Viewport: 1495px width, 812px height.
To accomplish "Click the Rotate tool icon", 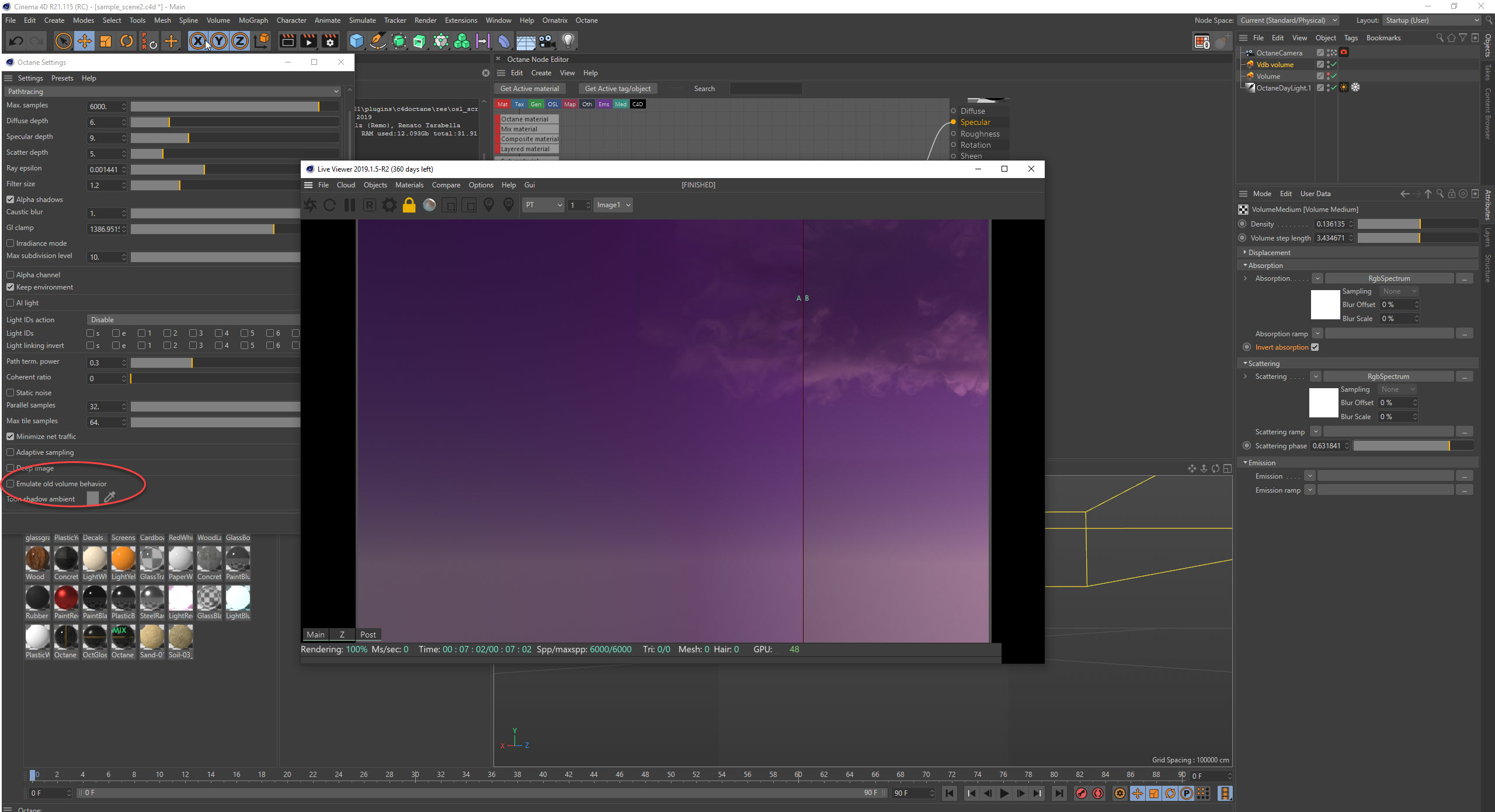I will (x=126, y=41).
